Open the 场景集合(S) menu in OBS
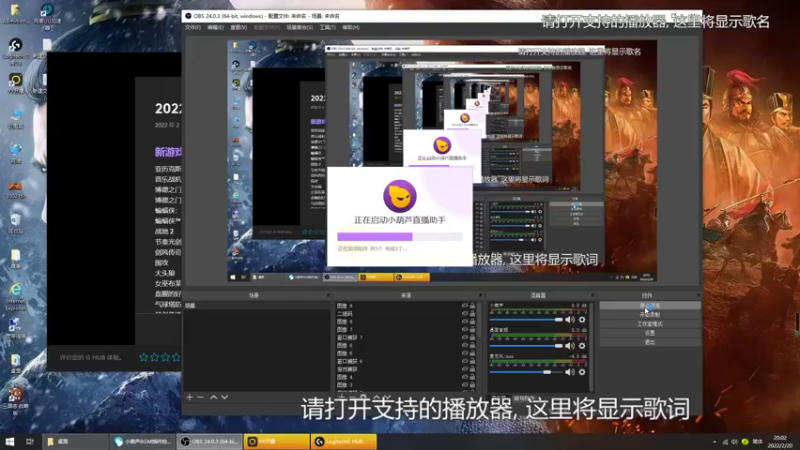 click(x=299, y=27)
